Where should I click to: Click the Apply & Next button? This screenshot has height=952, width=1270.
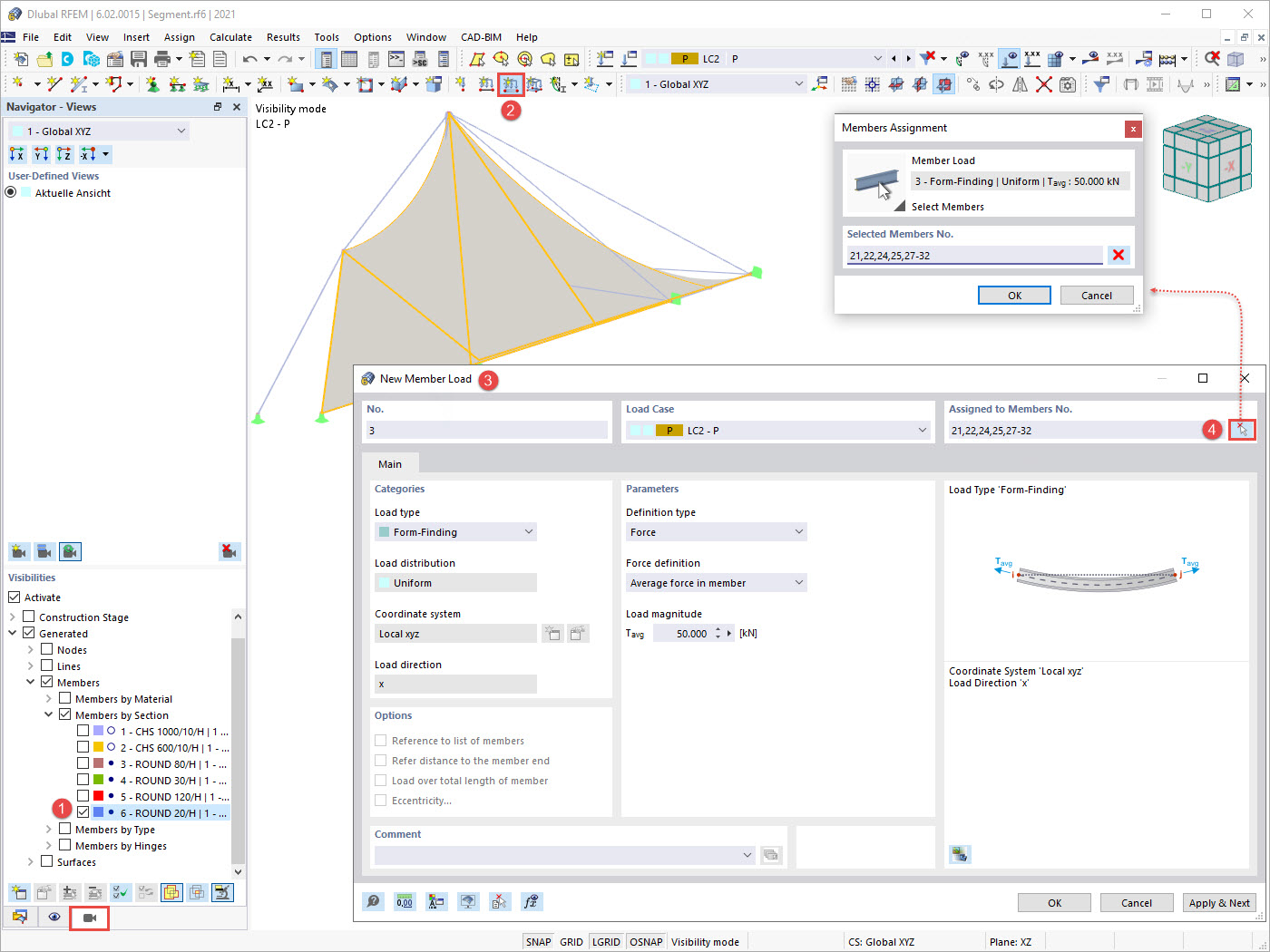coord(1219,902)
